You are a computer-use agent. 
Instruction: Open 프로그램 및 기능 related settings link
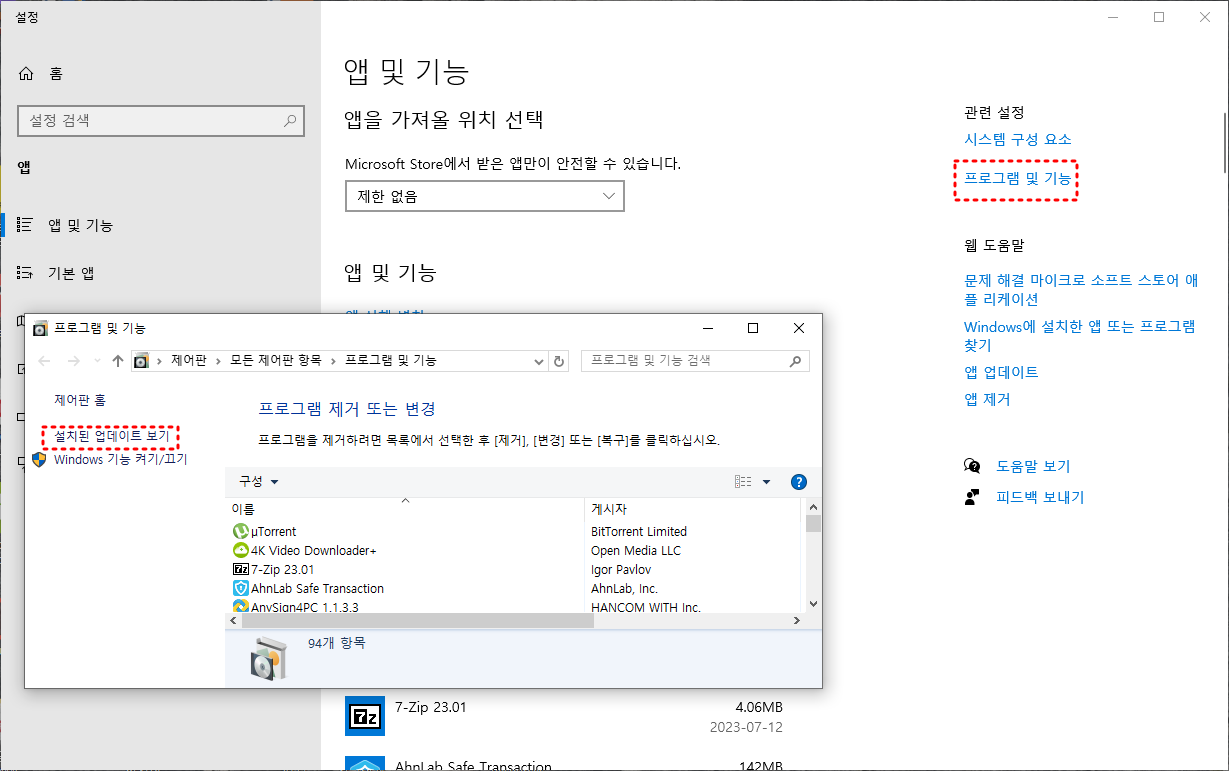(1017, 179)
